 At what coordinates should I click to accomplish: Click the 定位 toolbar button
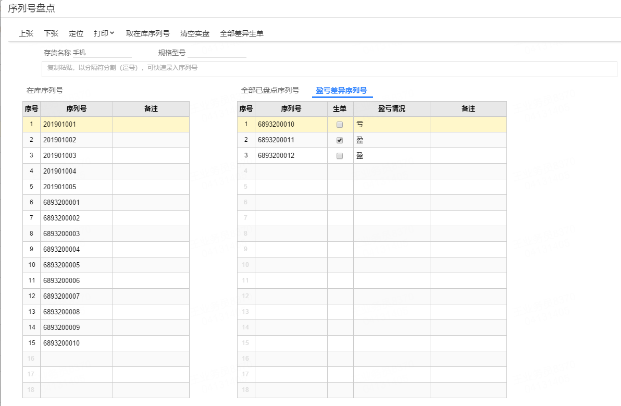[x=76, y=34]
